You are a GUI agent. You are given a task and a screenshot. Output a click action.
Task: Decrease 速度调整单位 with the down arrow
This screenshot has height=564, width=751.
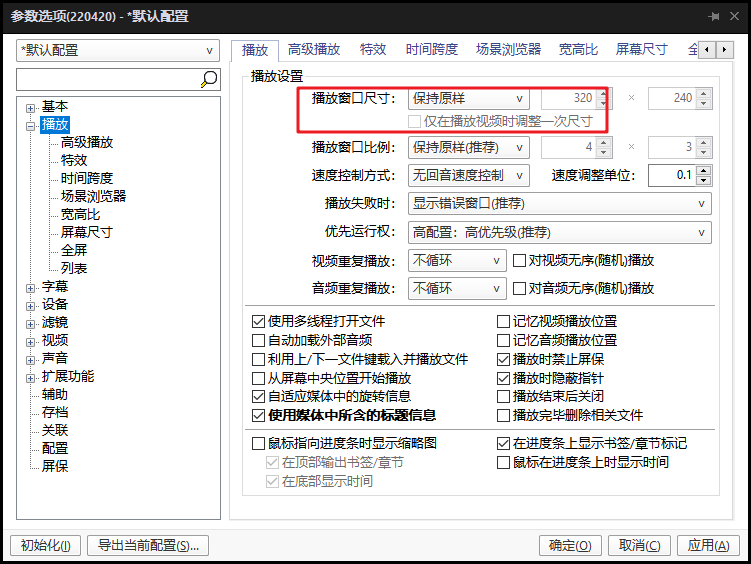[704, 181]
